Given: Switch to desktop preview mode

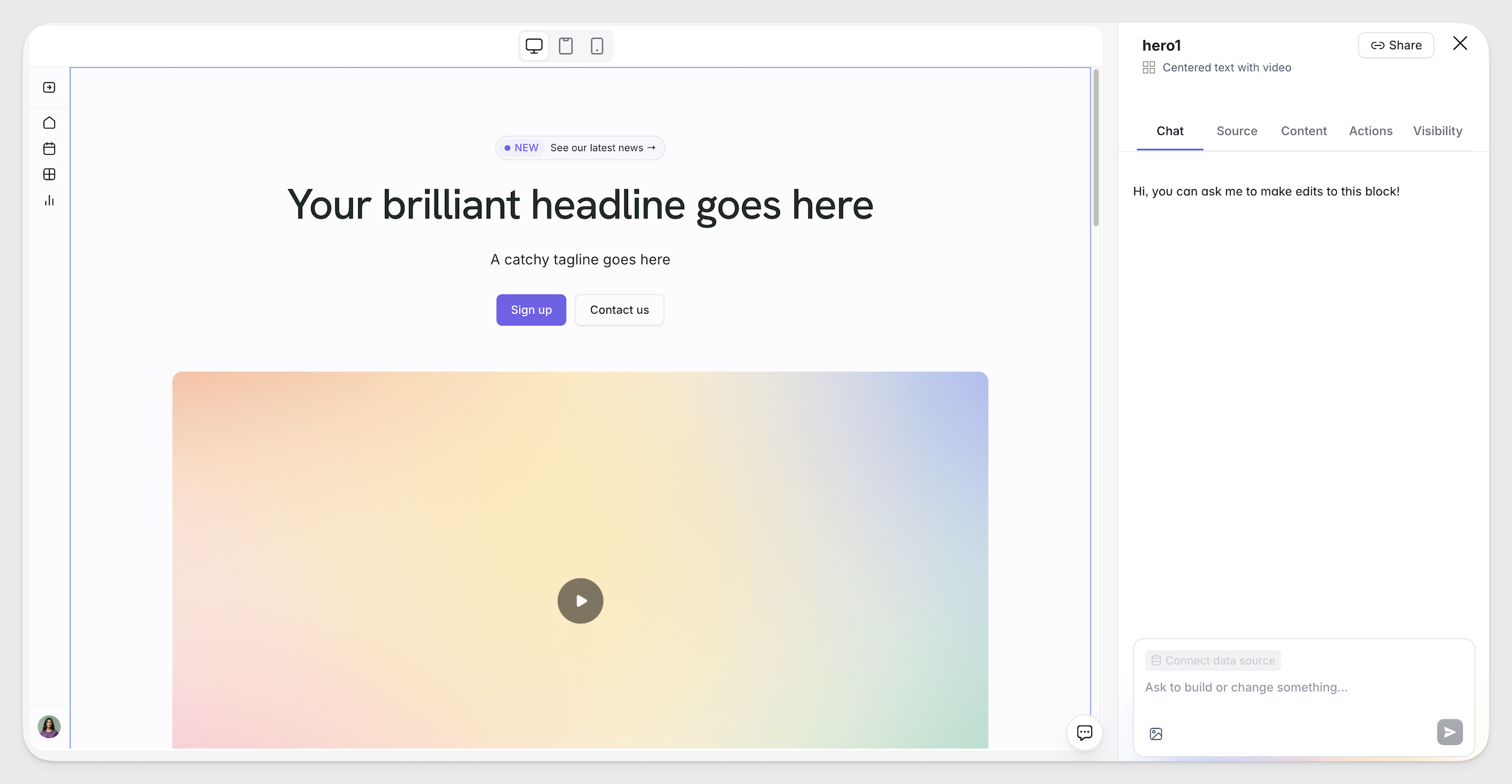Looking at the screenshot, I should pyautogui.click(x=534, y=46).
